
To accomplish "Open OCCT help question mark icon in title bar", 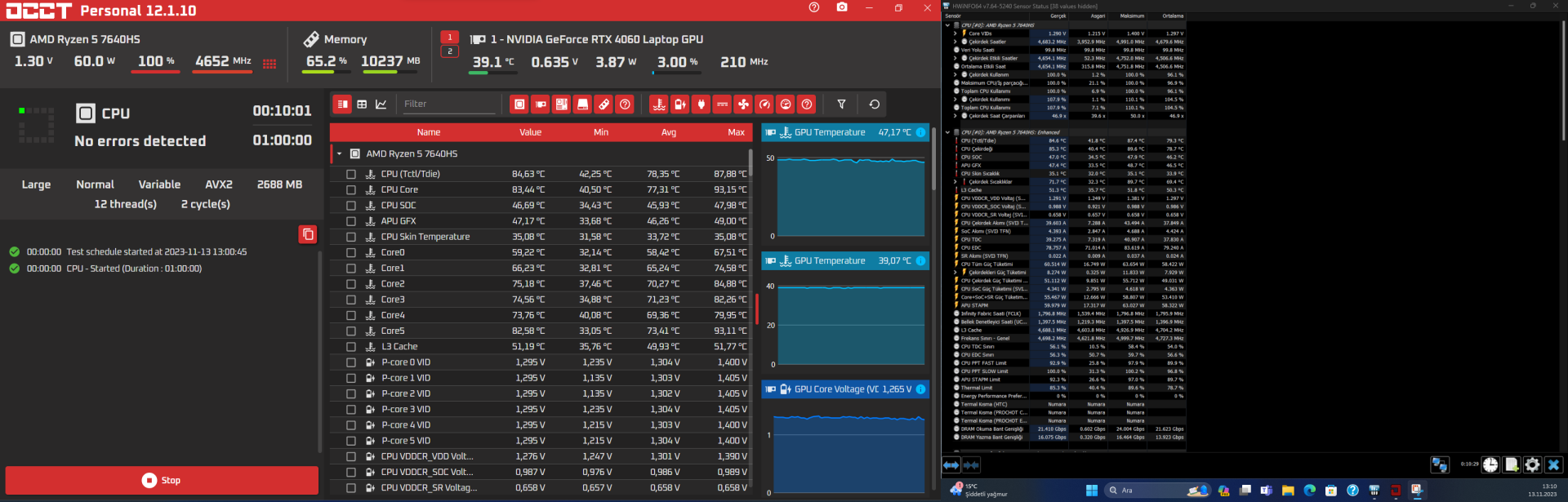I will click(814, 7).
